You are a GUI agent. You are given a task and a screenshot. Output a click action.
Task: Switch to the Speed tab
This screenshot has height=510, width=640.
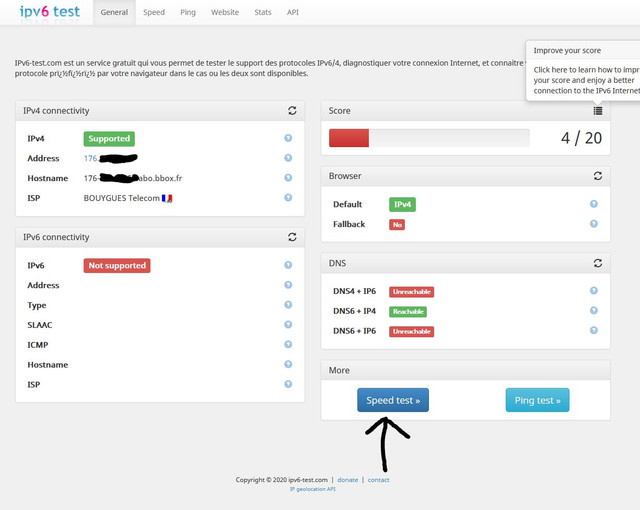tap(154, 12)
